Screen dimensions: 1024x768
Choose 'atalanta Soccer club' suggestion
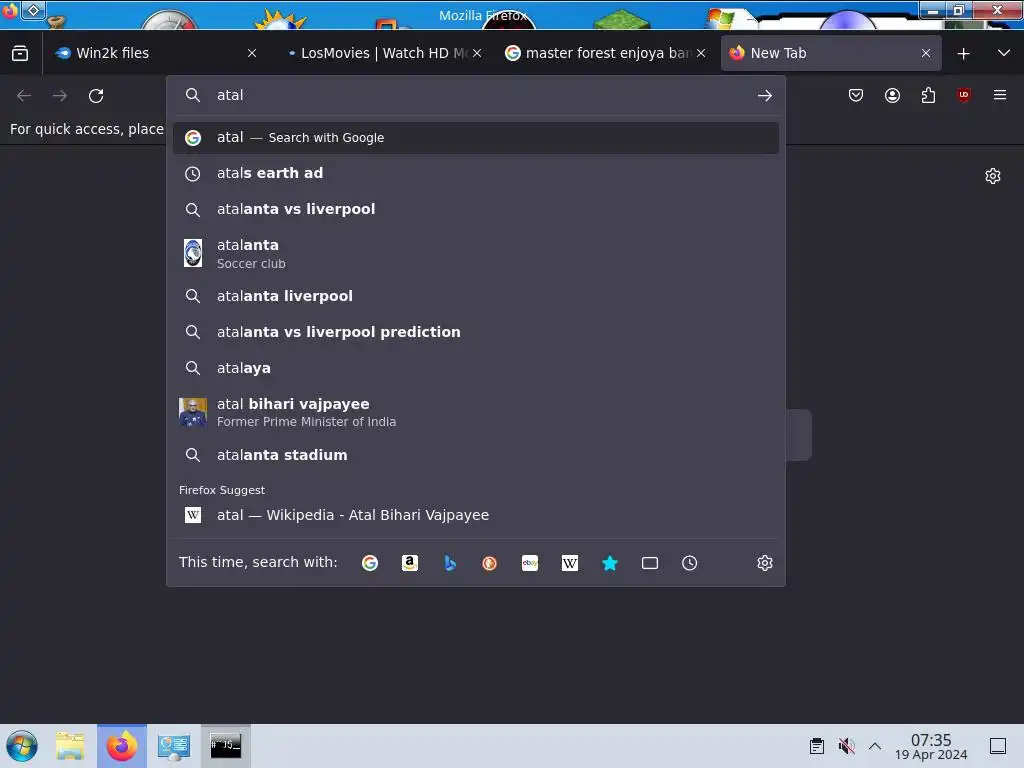475,253
